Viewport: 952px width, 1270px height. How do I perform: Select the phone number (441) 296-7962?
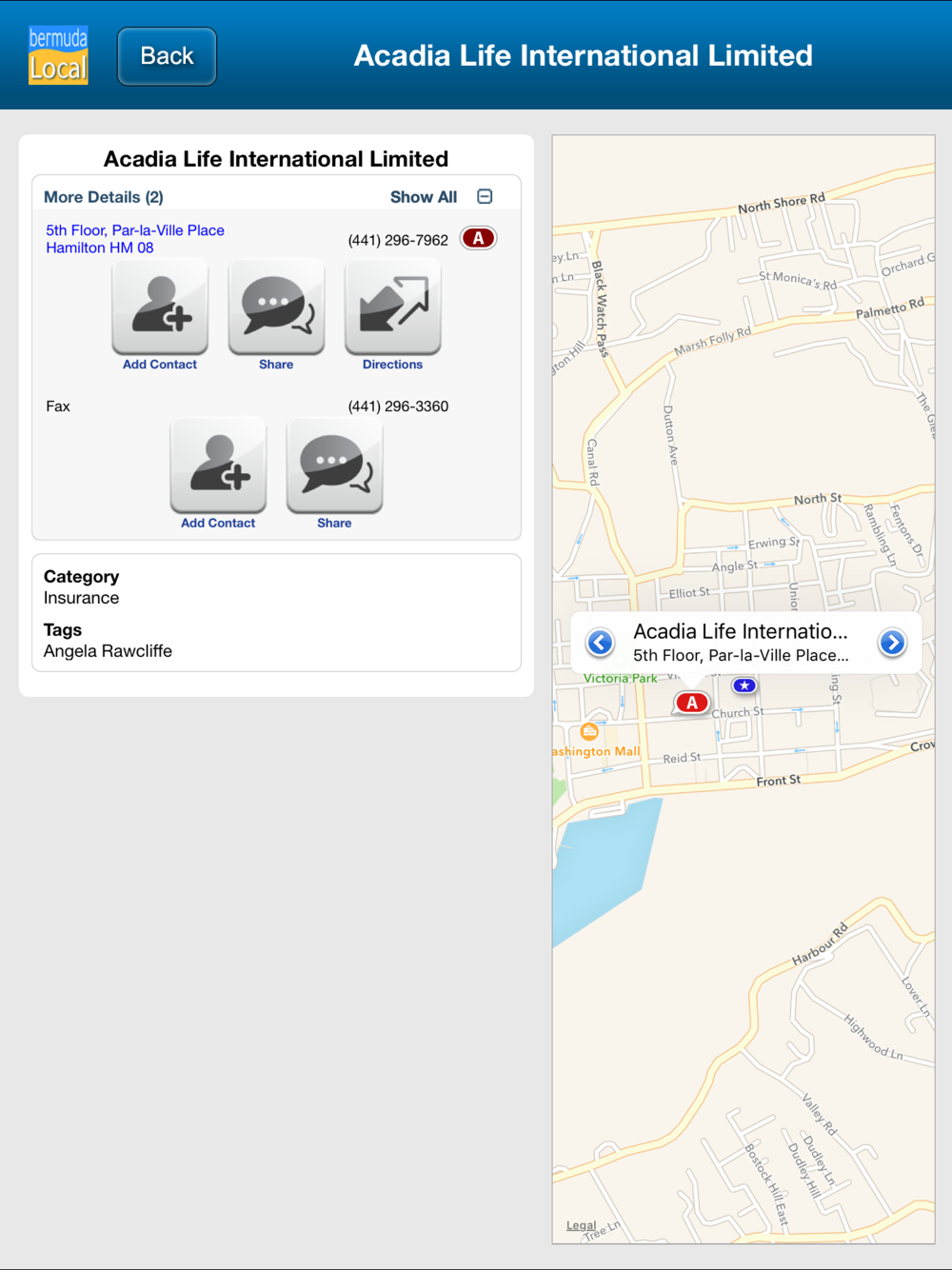click(398, 240)
